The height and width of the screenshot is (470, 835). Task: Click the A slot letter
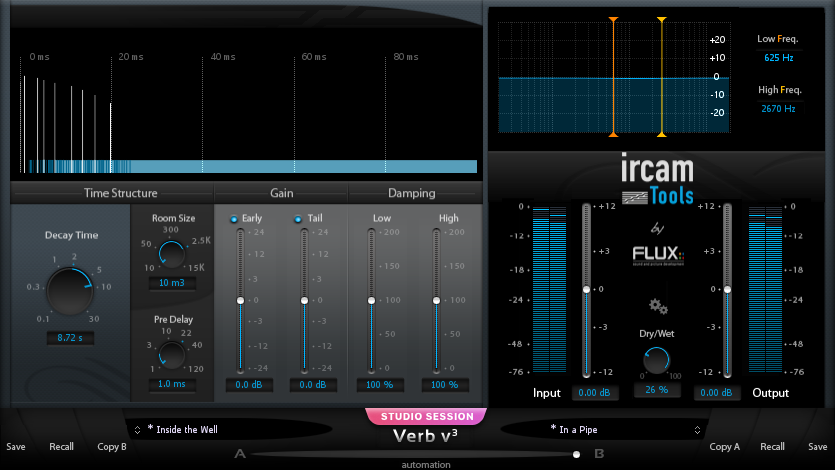pyautogui.click(x=240, y=454)
